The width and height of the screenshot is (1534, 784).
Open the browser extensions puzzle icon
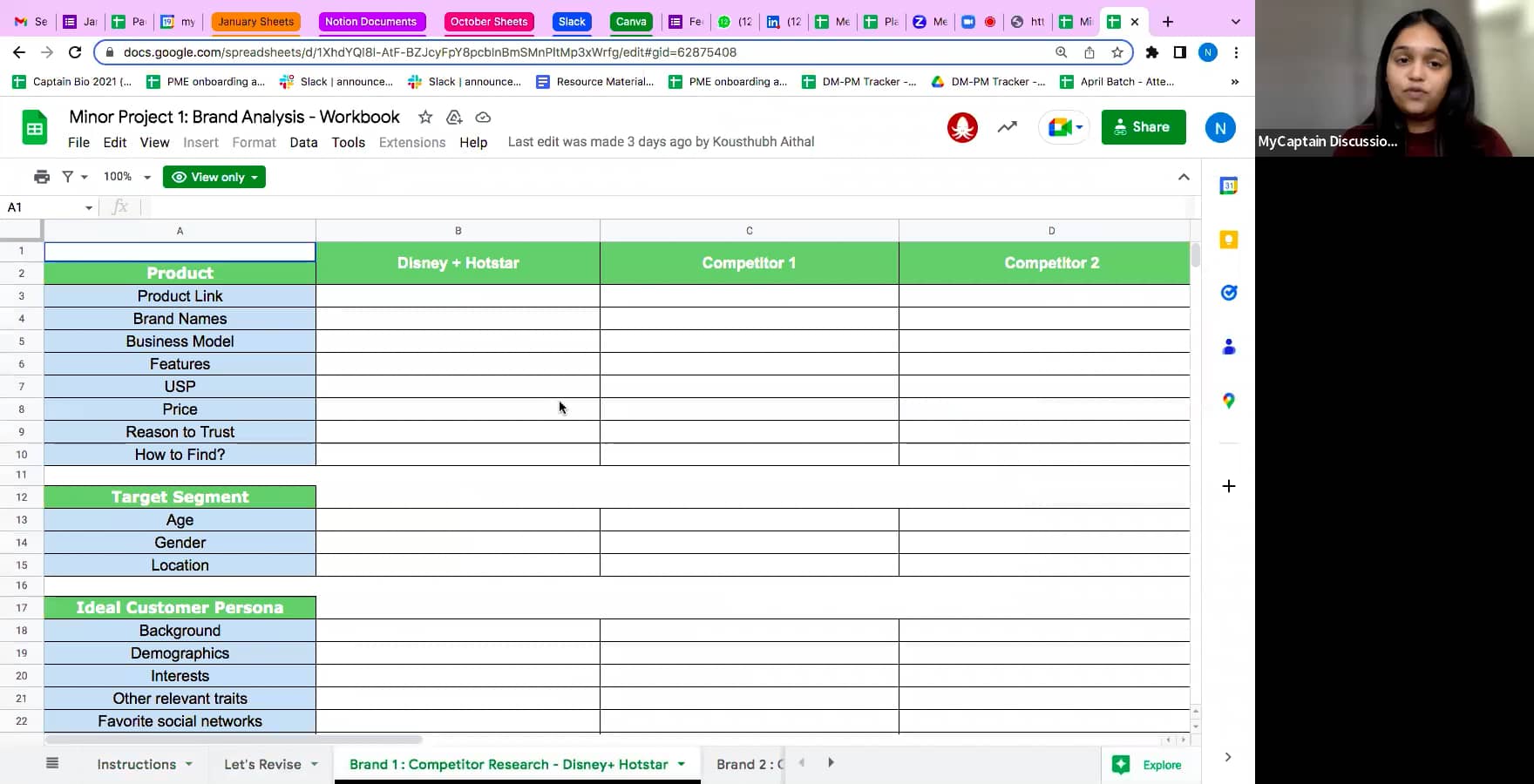pos(1152,52)
